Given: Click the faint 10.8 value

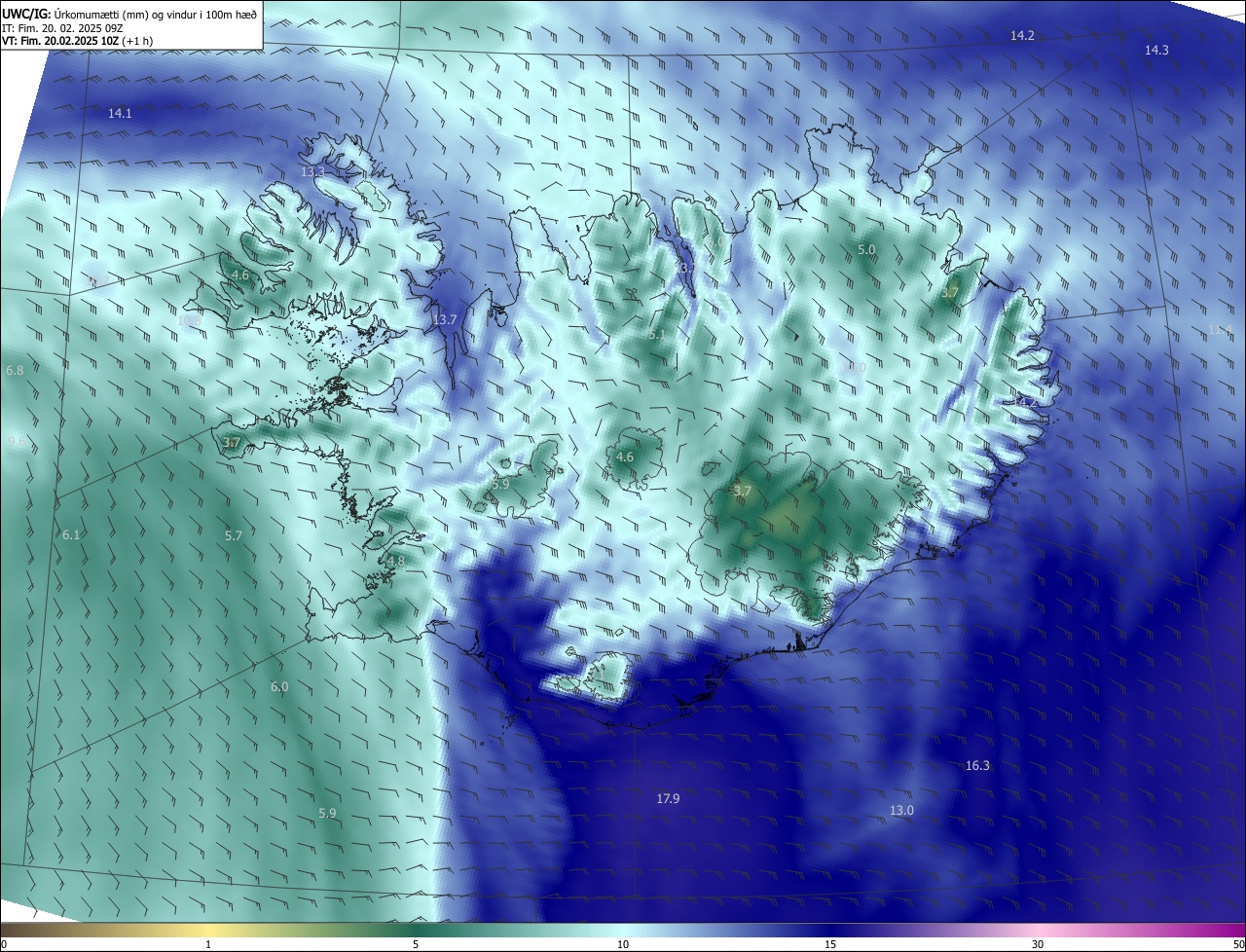Looking at the screenshot, I should (x=189, y=320).
